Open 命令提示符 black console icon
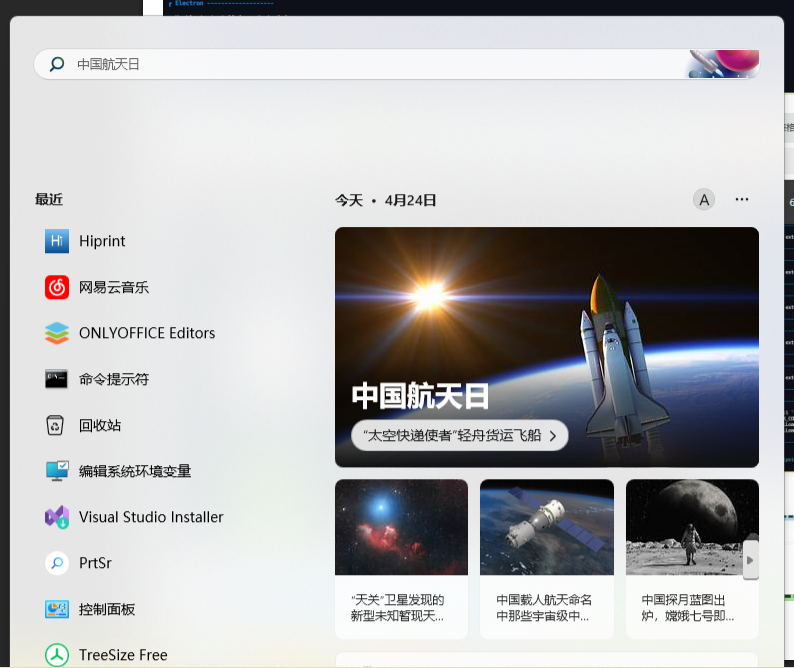The height and width of the screenshot is (668, 794). coord(57,379)
